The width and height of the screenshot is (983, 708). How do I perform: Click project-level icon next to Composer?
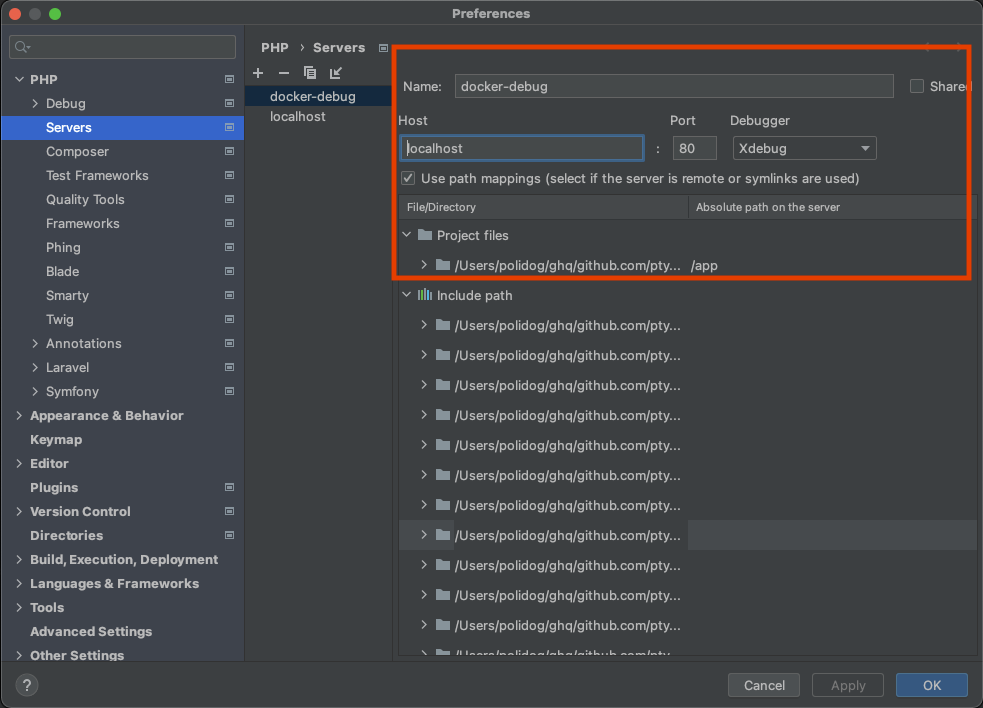(x=229, y=152)
